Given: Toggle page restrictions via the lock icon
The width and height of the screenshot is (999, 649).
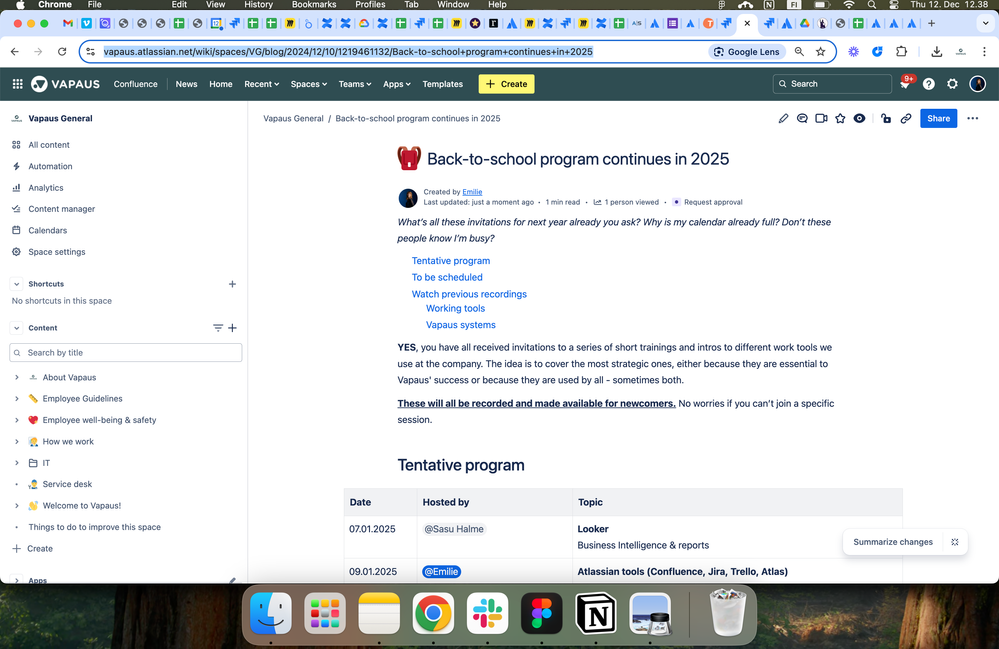Looking at the screenshot, I should 884,118.
